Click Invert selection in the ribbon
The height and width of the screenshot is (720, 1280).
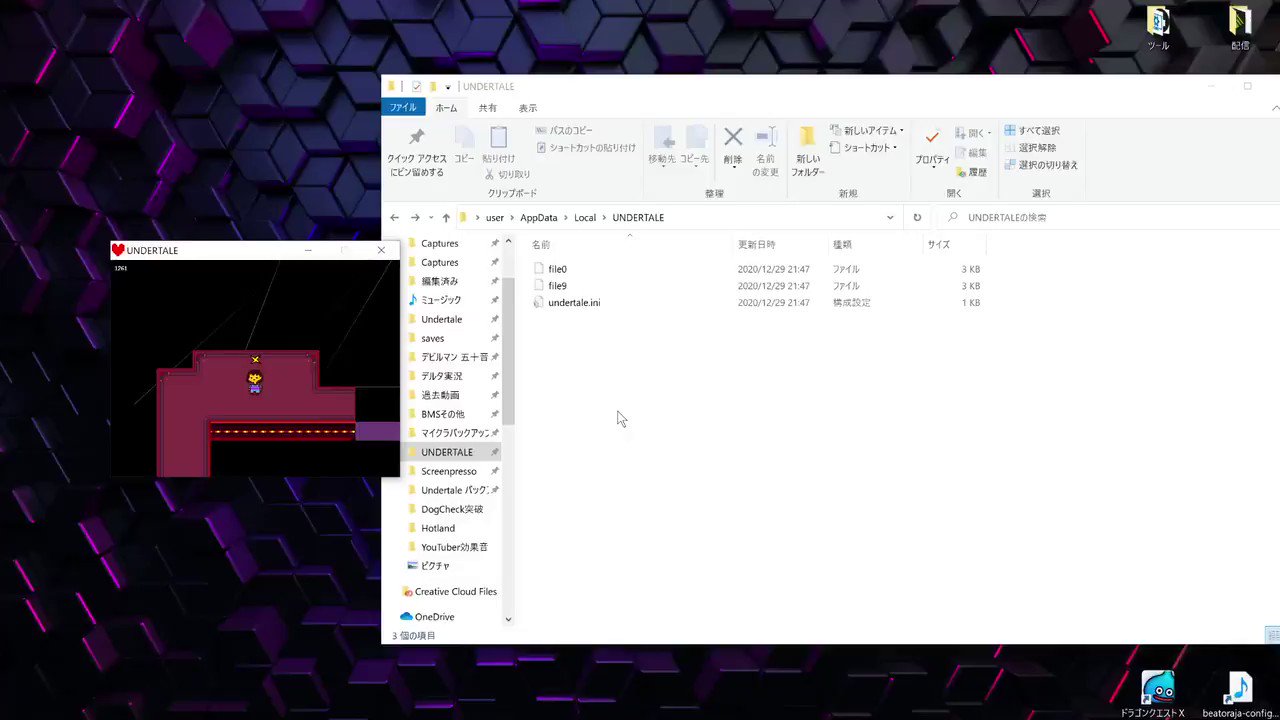pyautogui.click(x=1041, y=165)
